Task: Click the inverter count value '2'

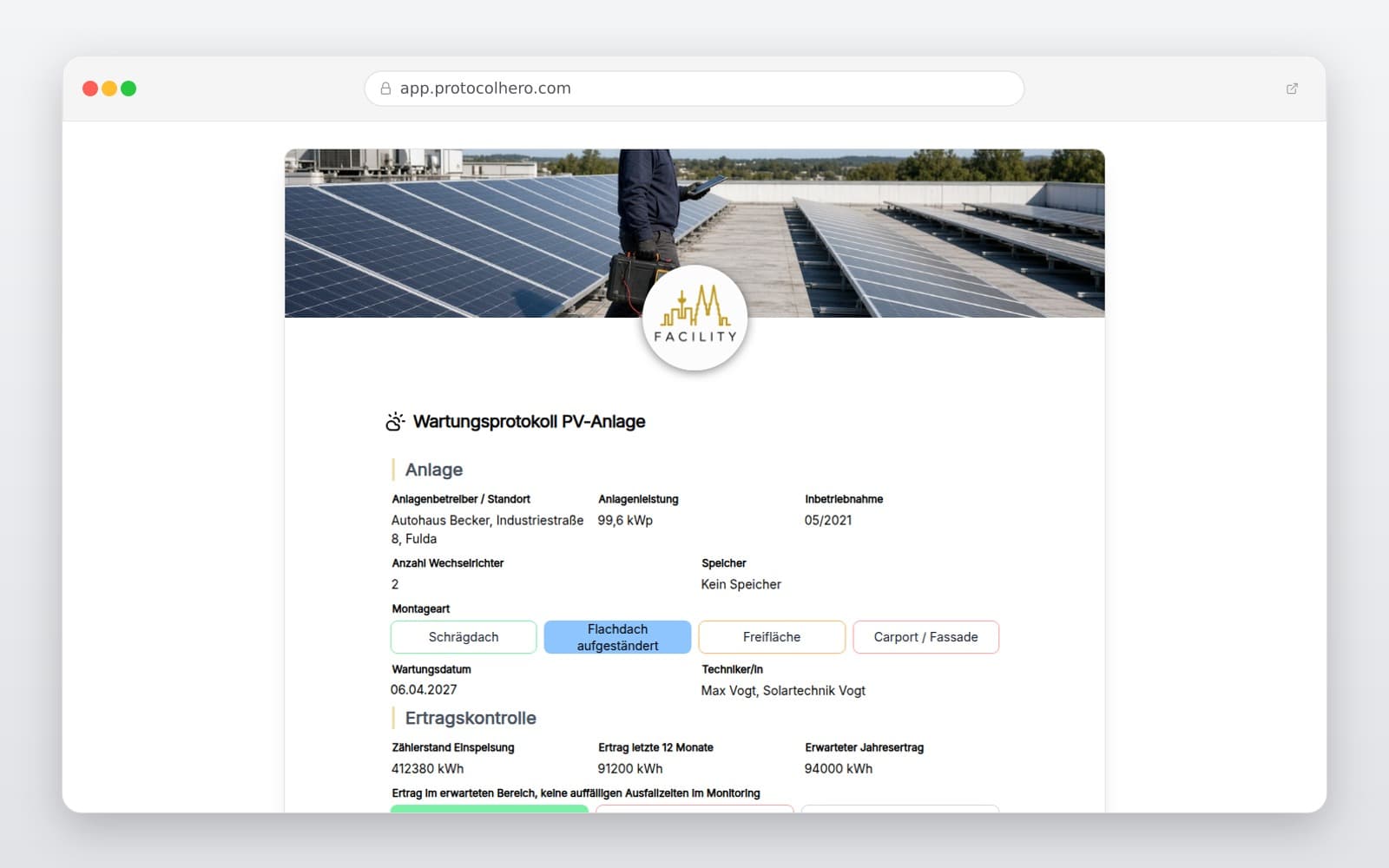Action: [x=395, y=584]
